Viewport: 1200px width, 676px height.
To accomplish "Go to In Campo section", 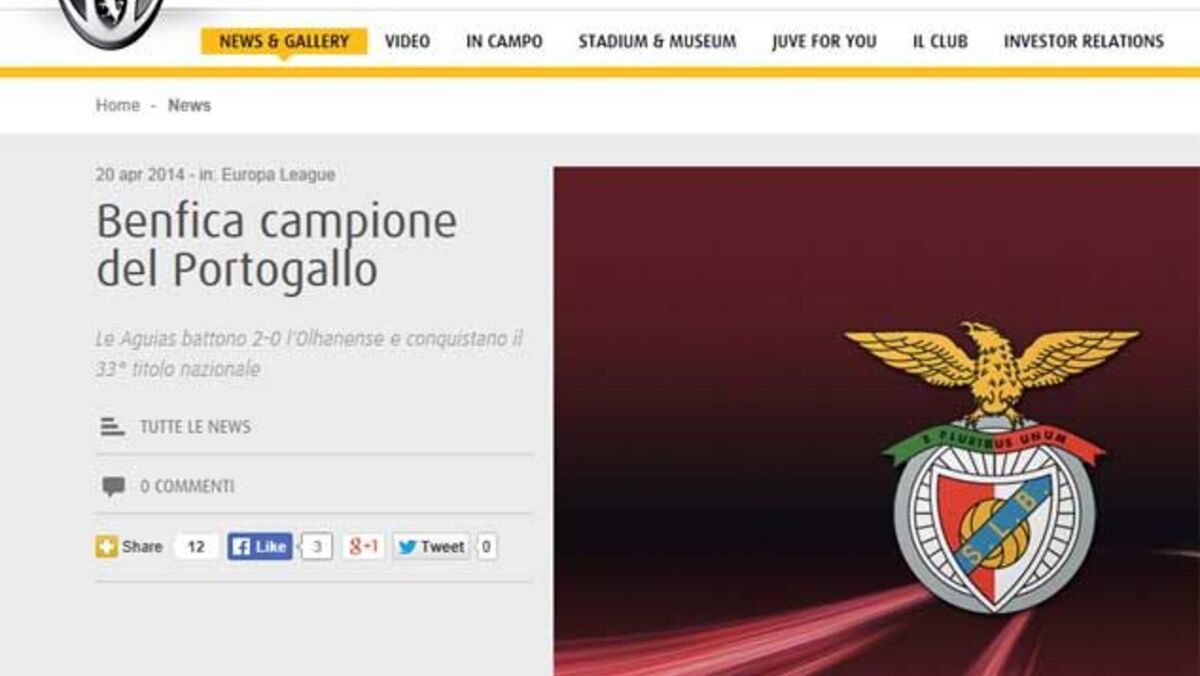I will pos(504,41).
